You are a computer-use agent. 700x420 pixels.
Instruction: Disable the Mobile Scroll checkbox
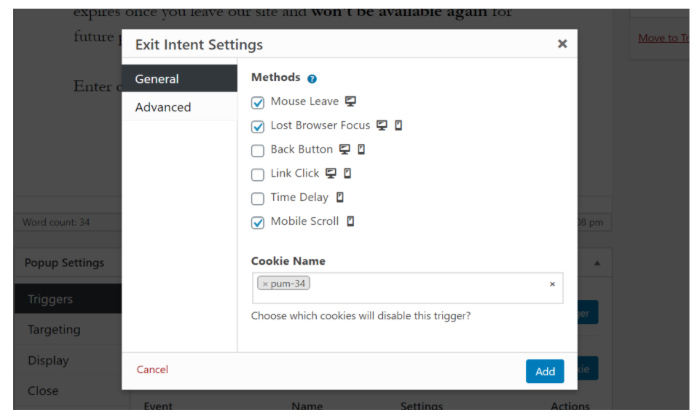[x=258, y=222]
